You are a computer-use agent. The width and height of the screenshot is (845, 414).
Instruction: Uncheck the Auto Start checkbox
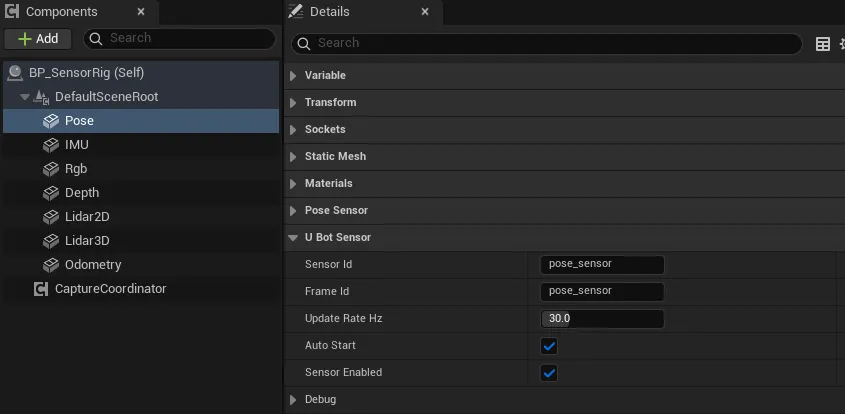pos(549,346)
